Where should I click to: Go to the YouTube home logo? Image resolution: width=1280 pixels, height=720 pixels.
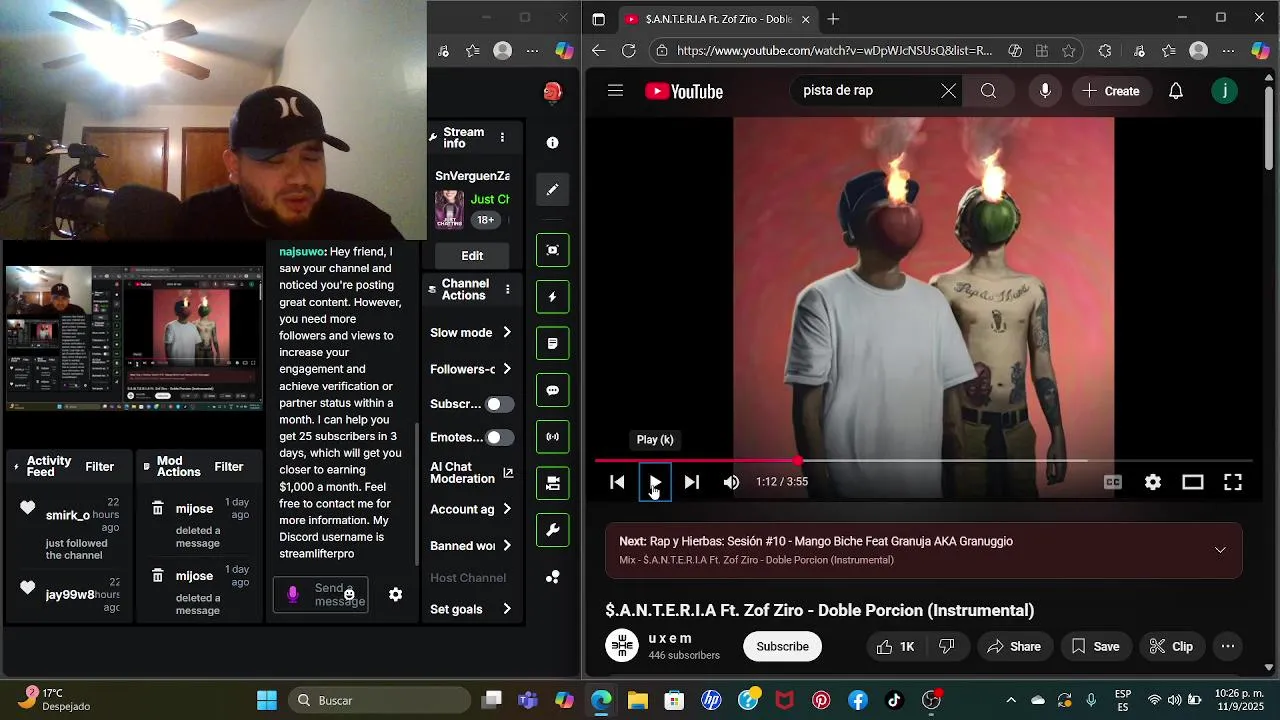(684, 91)
